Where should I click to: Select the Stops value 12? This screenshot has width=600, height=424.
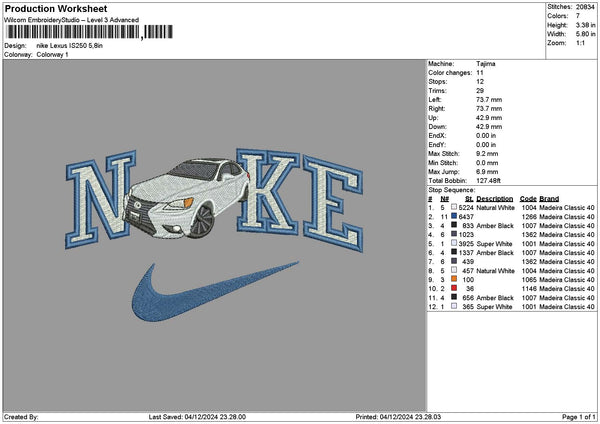coord(480,82)
